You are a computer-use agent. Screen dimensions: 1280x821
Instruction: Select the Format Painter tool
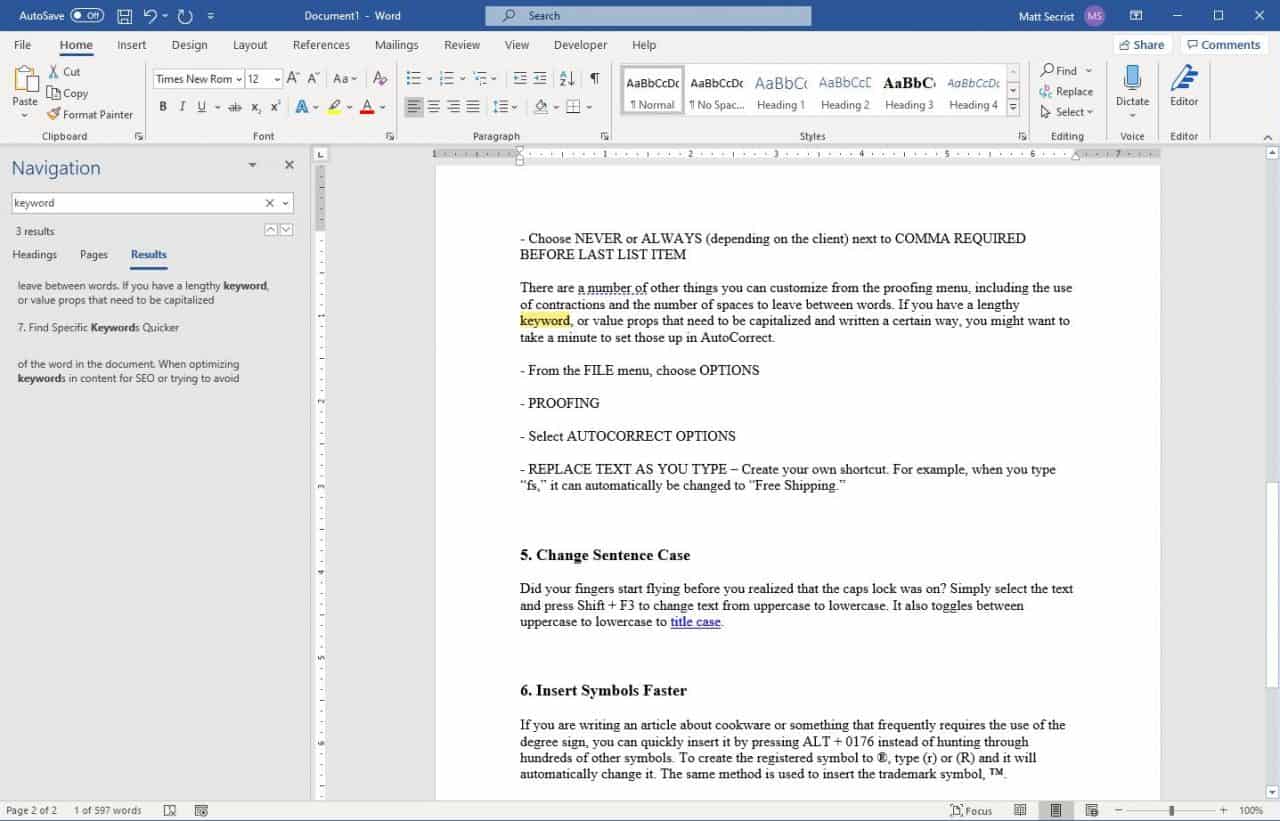[90, 114]
